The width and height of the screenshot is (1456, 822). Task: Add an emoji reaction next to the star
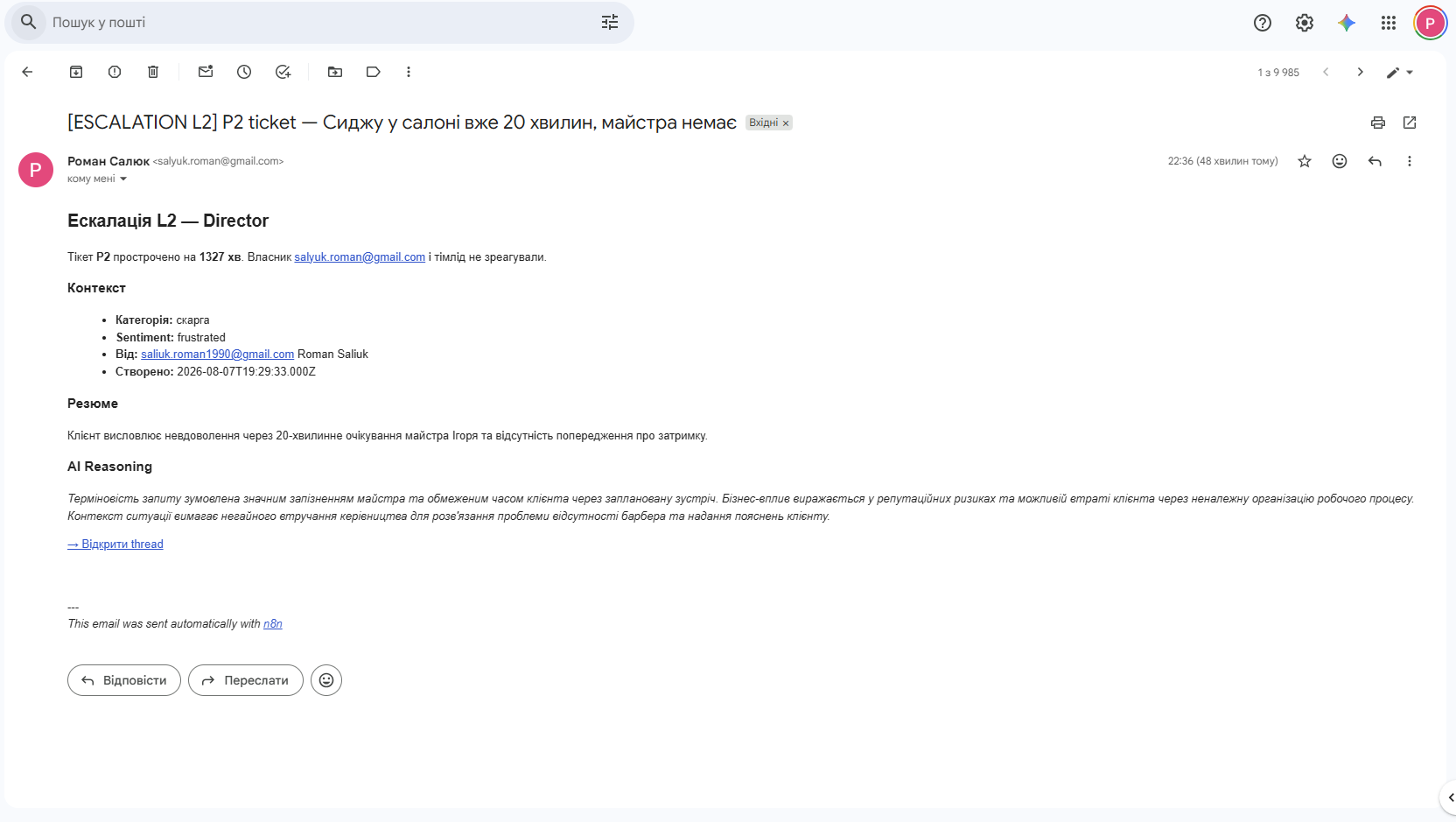coord(1340,161)
